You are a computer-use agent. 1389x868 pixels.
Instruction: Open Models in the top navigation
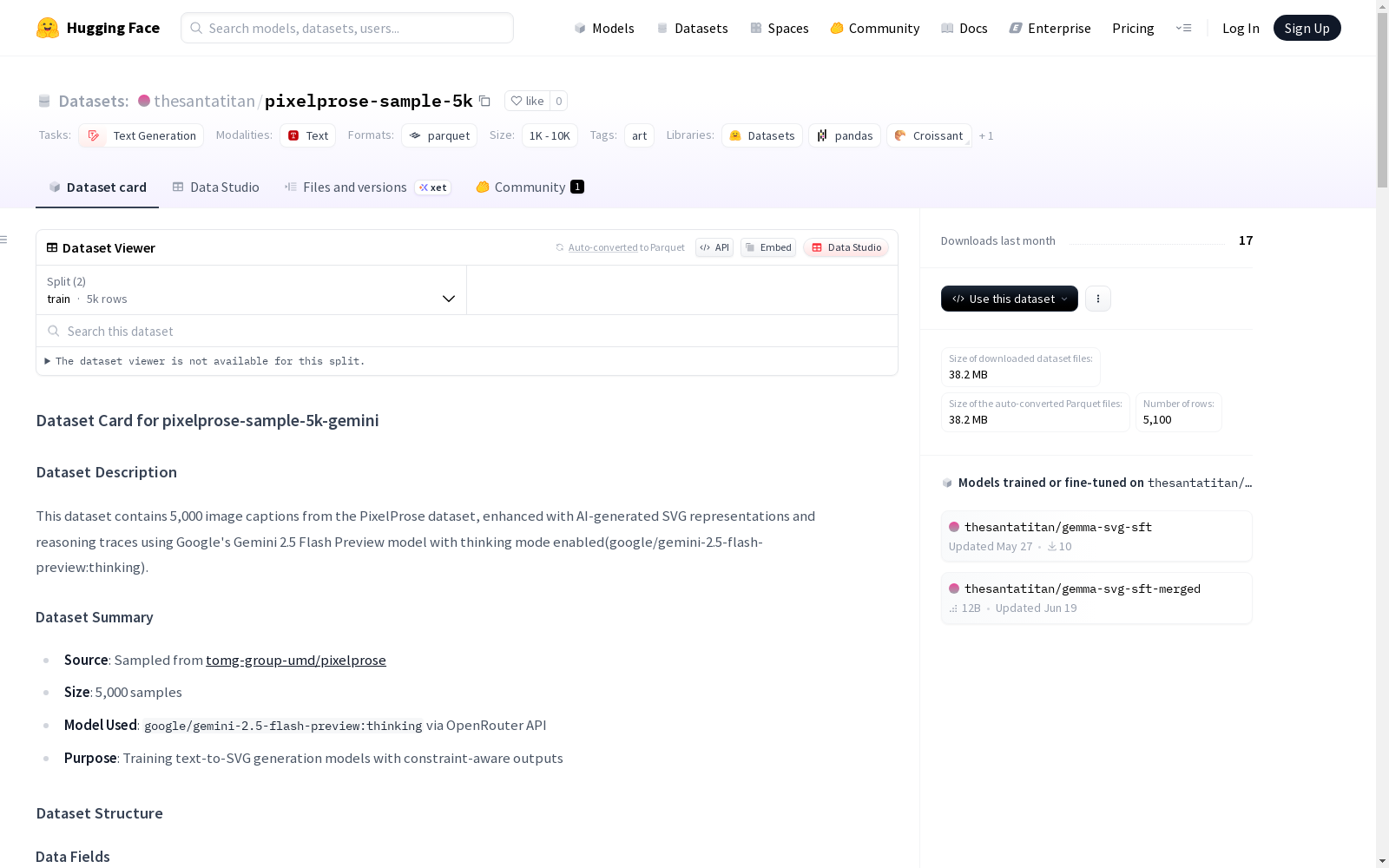[604, 28]
